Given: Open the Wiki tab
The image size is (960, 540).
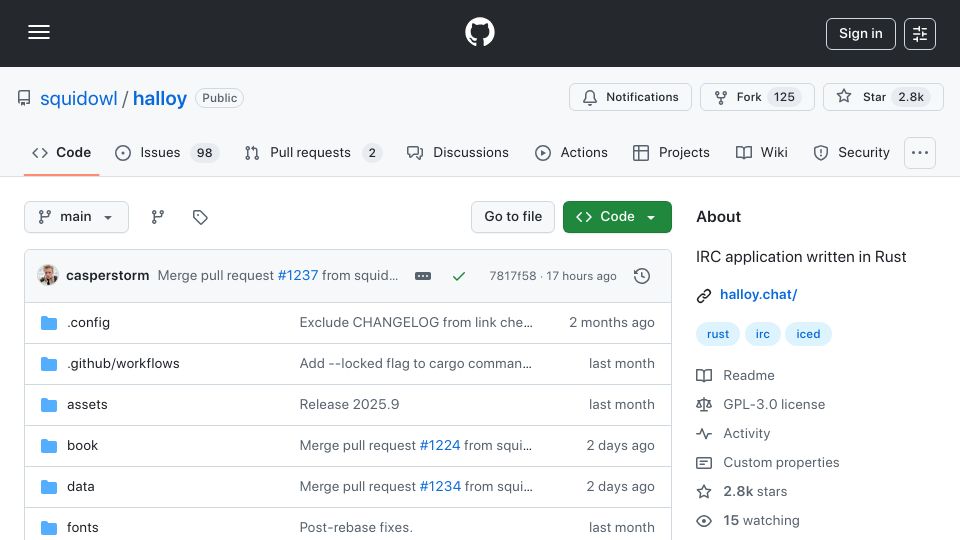Looking at the screenshot, I should (x=762, y=152).
